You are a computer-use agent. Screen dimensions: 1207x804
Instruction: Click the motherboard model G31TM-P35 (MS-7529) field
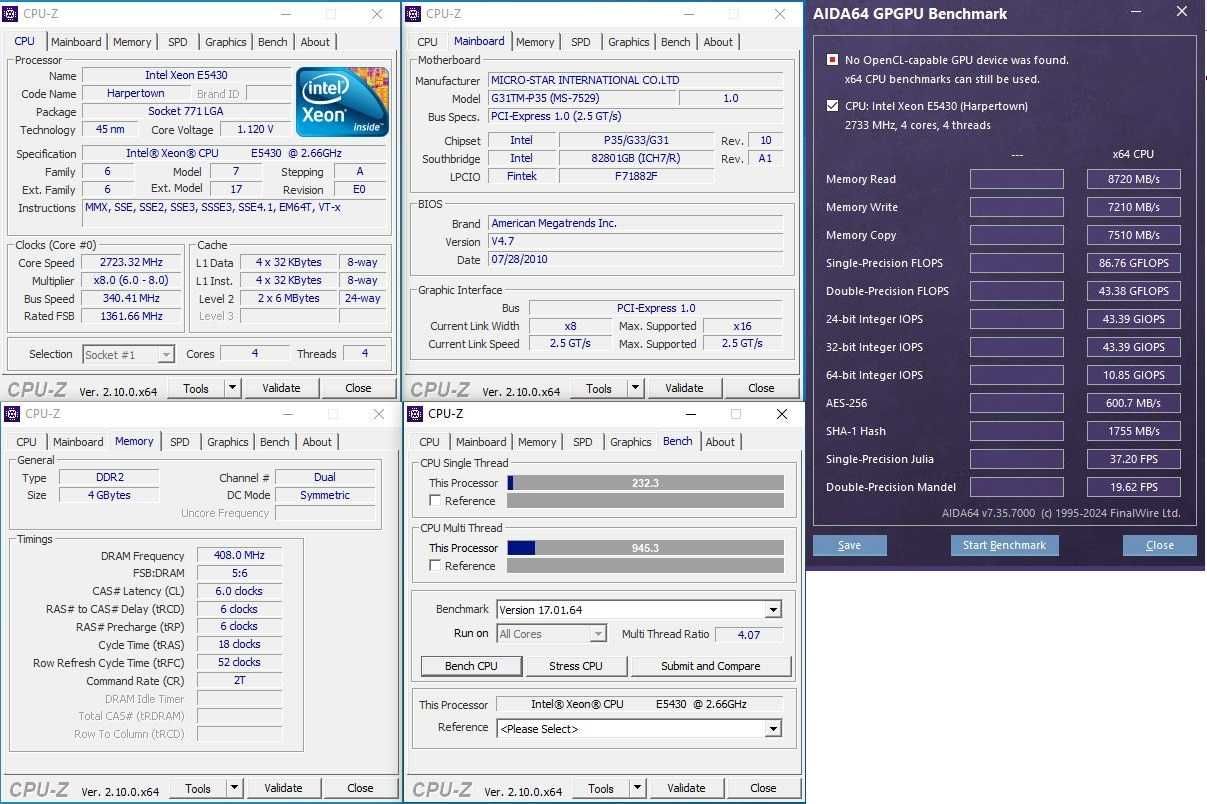pos(582,99)
